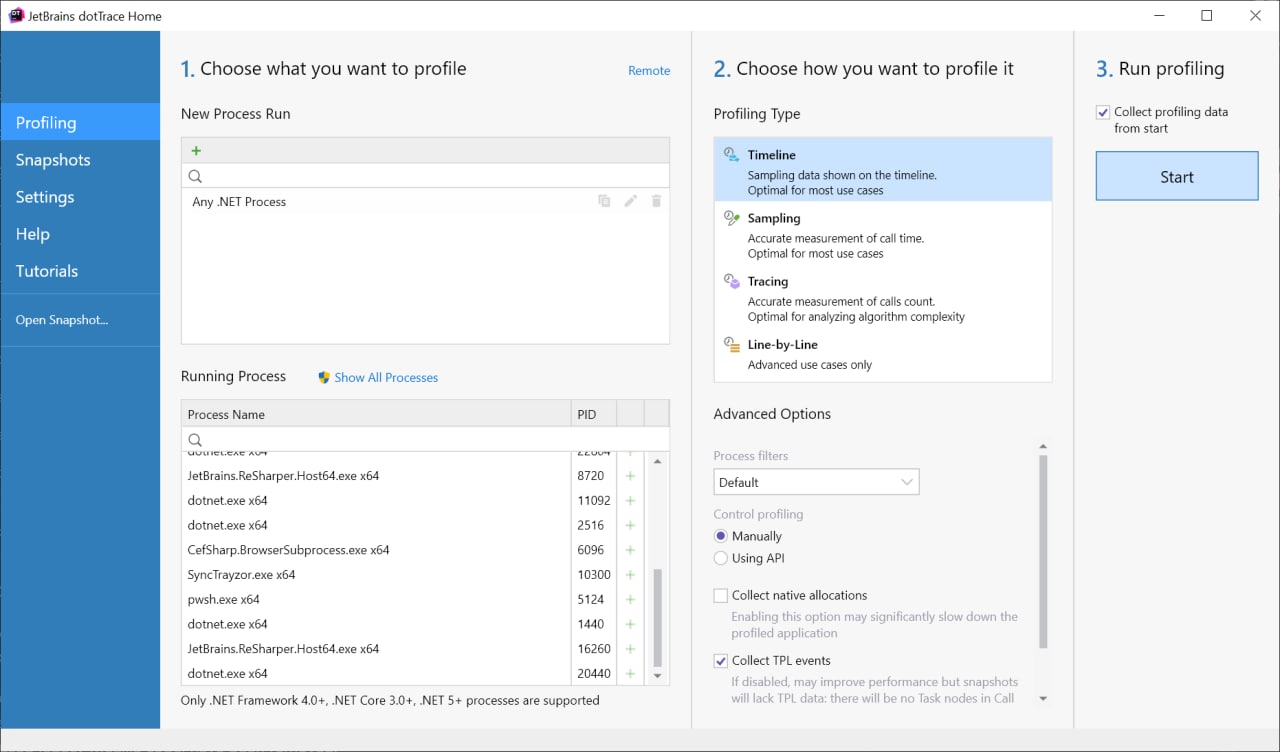Add a new process run with plus icon

point(196,151)
